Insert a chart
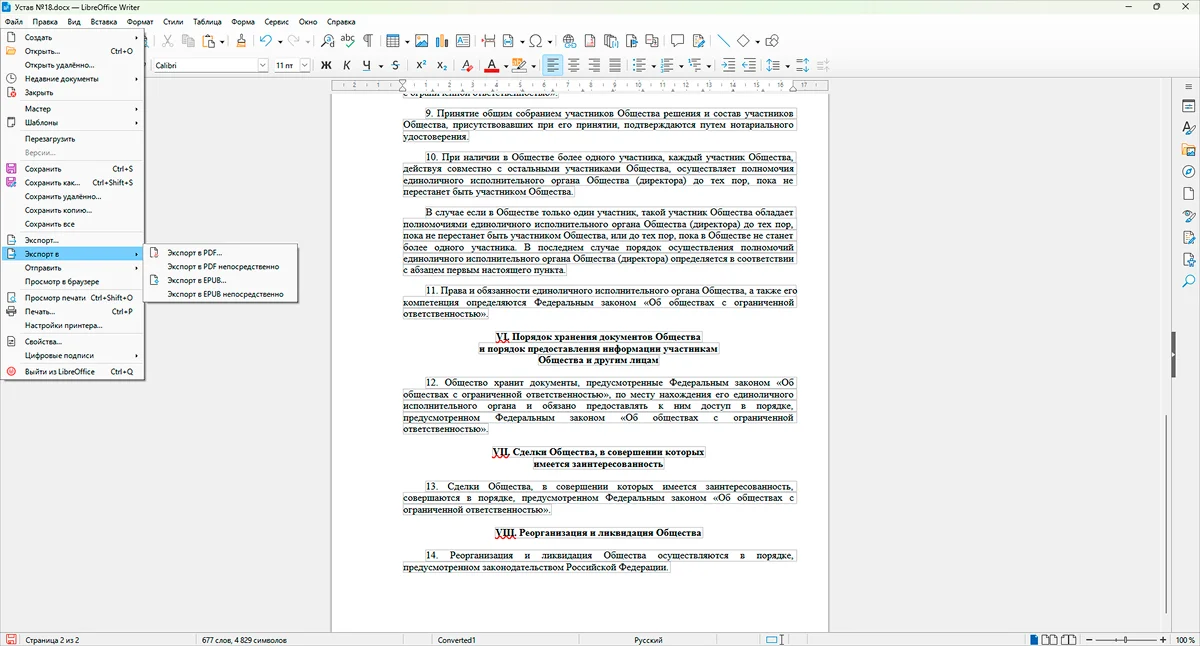This screenshot has width=1200, height=646. pos(441,41)
